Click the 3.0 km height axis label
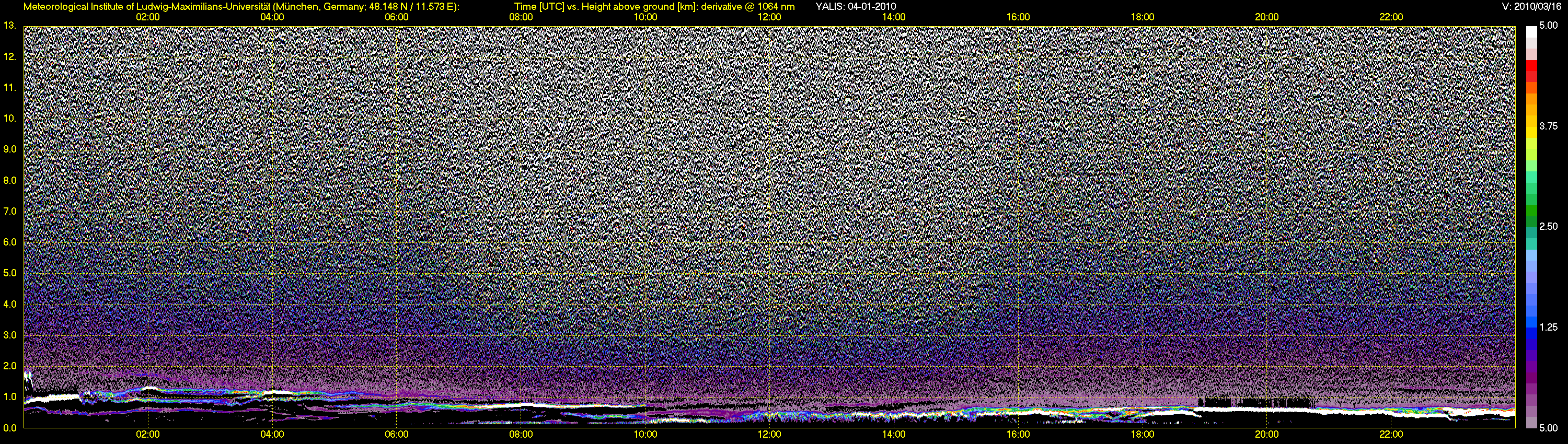 point(10,335)
